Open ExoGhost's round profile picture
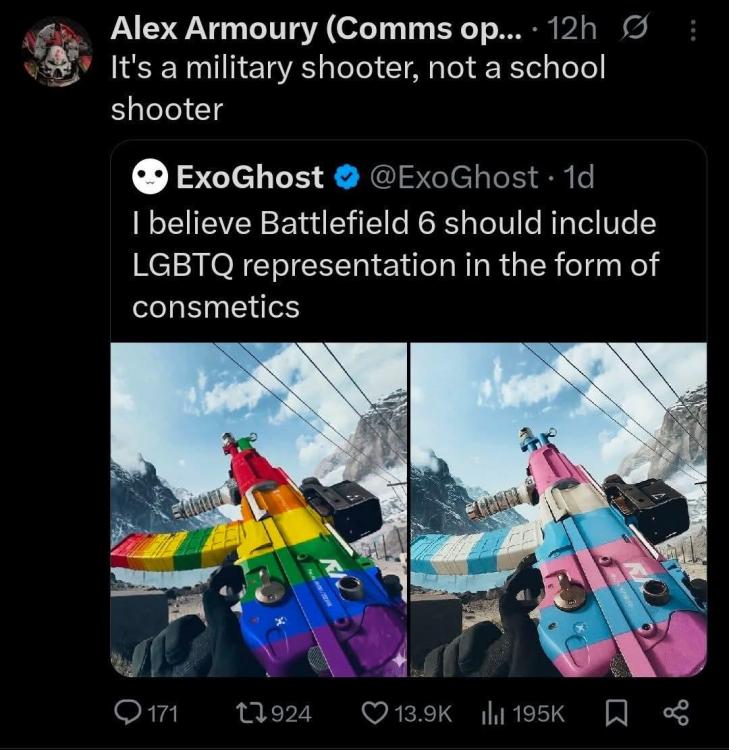Viewport: 729px width, 750px height. pyautogui.click(x=150, y=176)
